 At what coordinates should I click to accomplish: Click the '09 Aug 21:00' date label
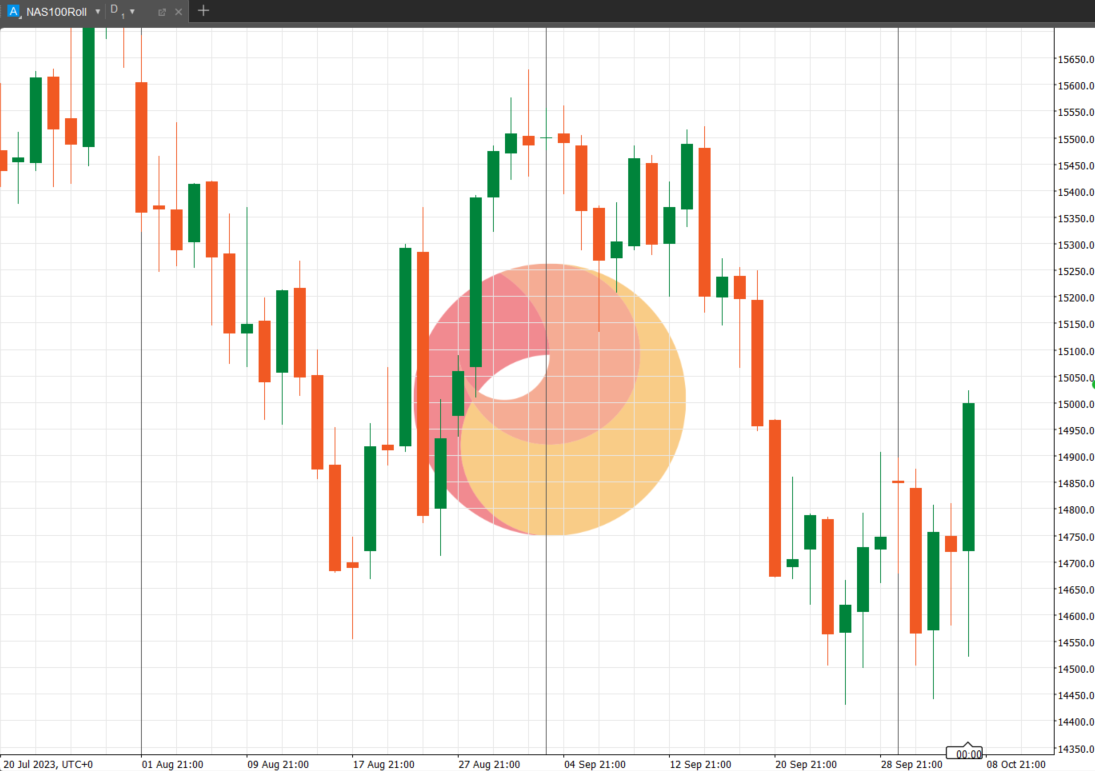(278, 764)
